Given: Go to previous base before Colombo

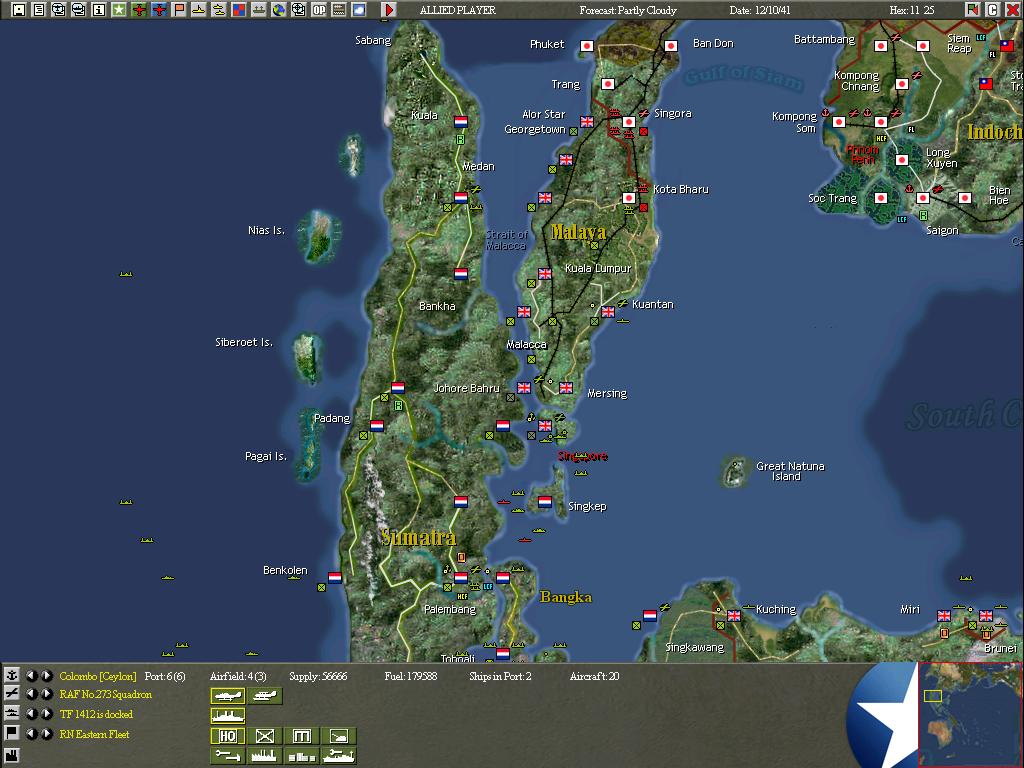Looking at the screenshot, I should [x=31, y=675].
